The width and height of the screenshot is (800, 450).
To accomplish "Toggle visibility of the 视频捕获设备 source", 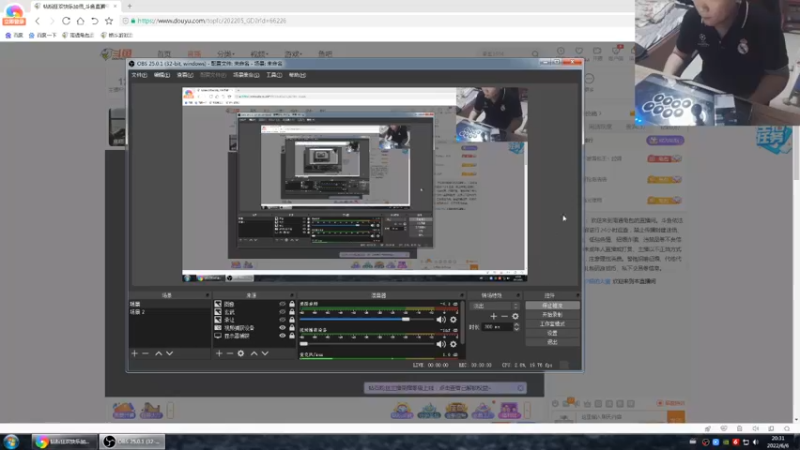I will (x=282, y=328).
